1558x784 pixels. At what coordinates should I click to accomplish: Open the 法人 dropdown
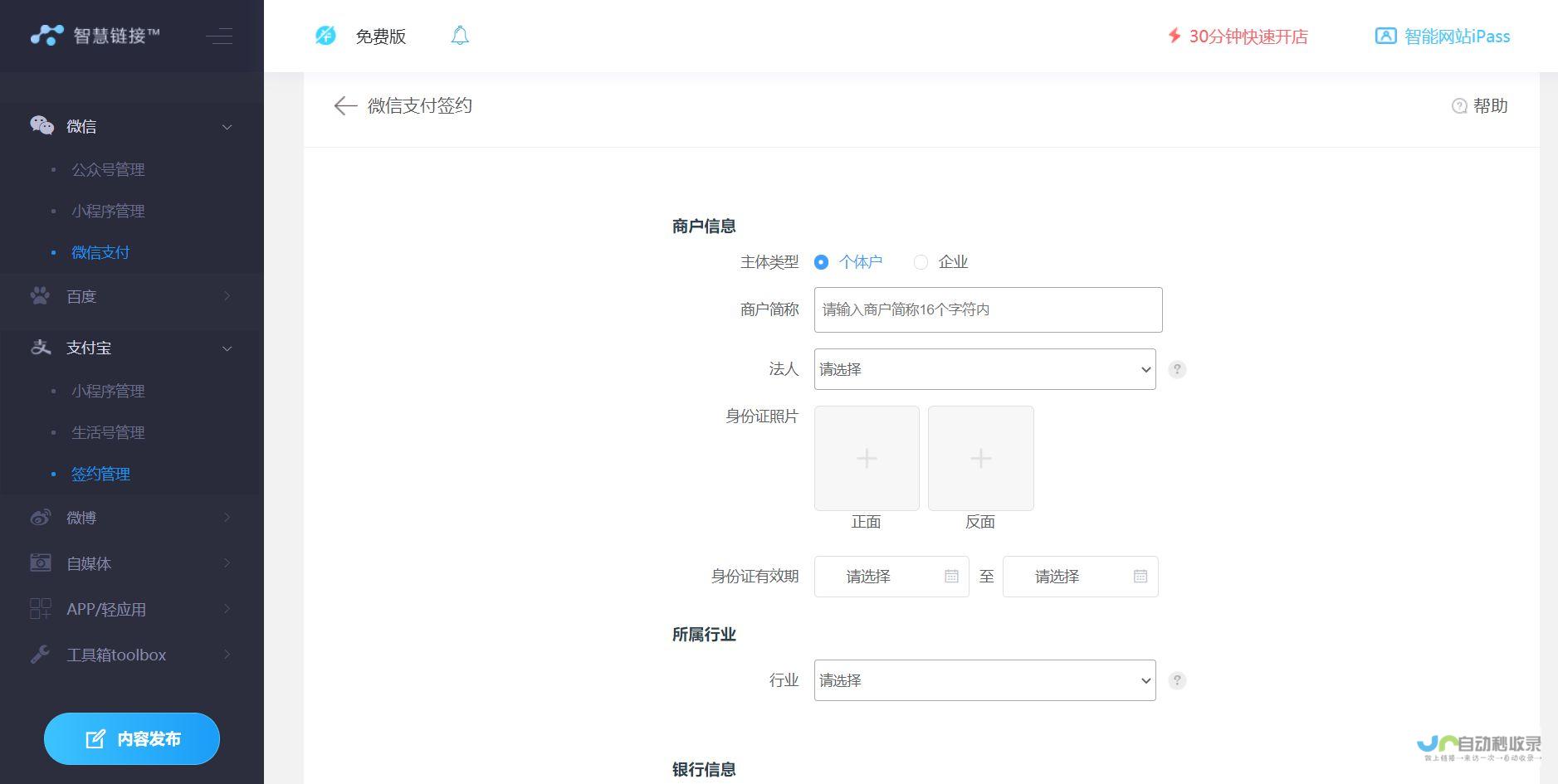984,369
